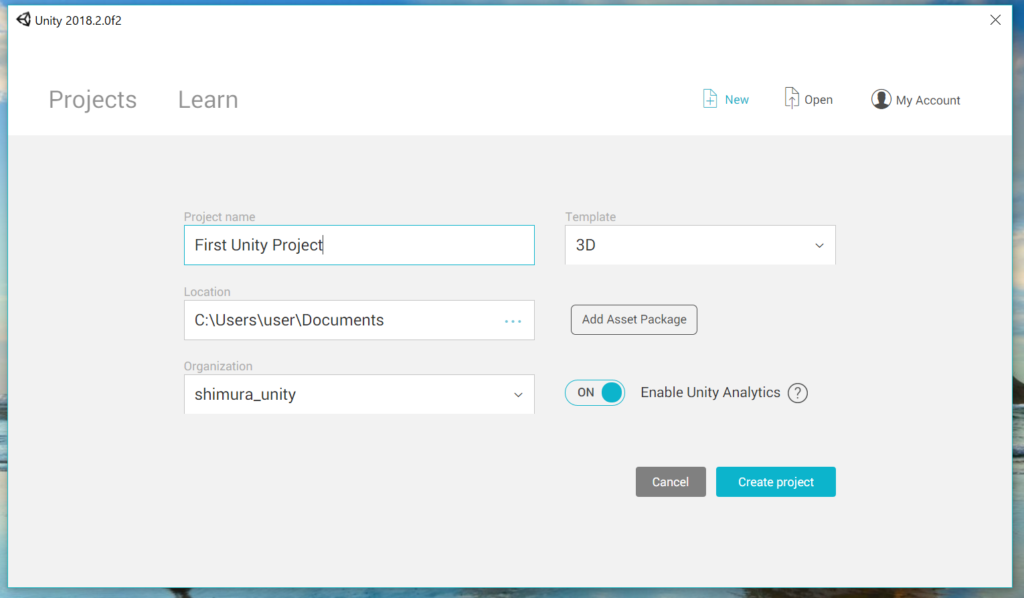Switch to the Projects tab
1024x598 pixels.
coord(92,100)
